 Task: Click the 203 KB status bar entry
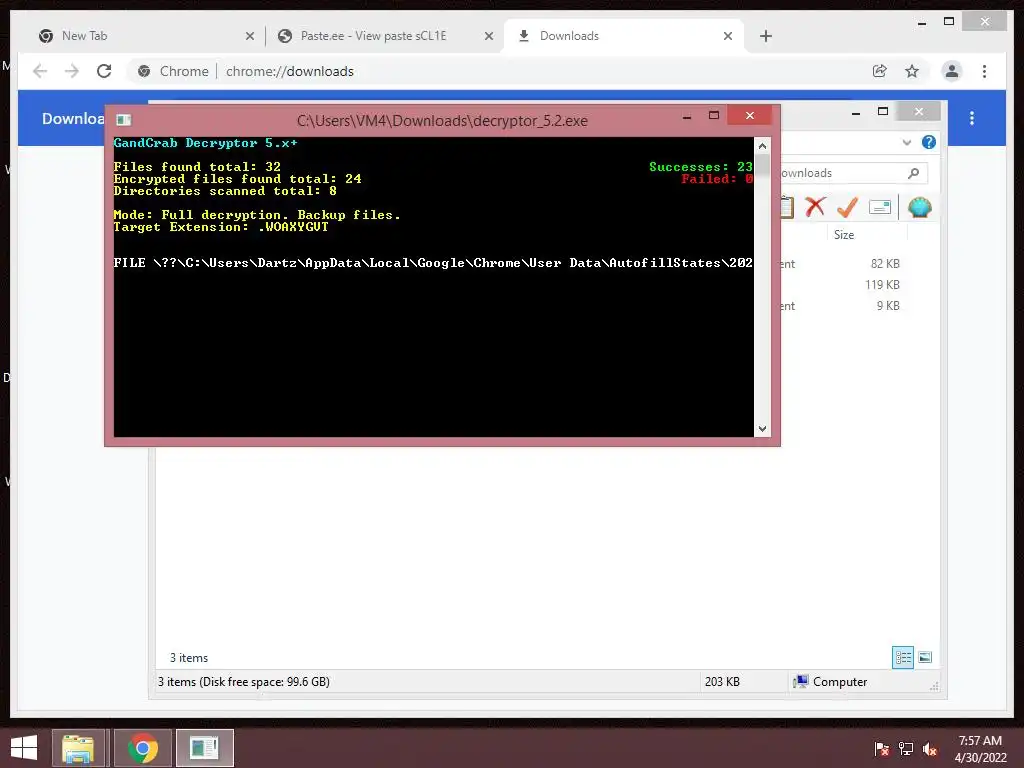pos(722,682)
